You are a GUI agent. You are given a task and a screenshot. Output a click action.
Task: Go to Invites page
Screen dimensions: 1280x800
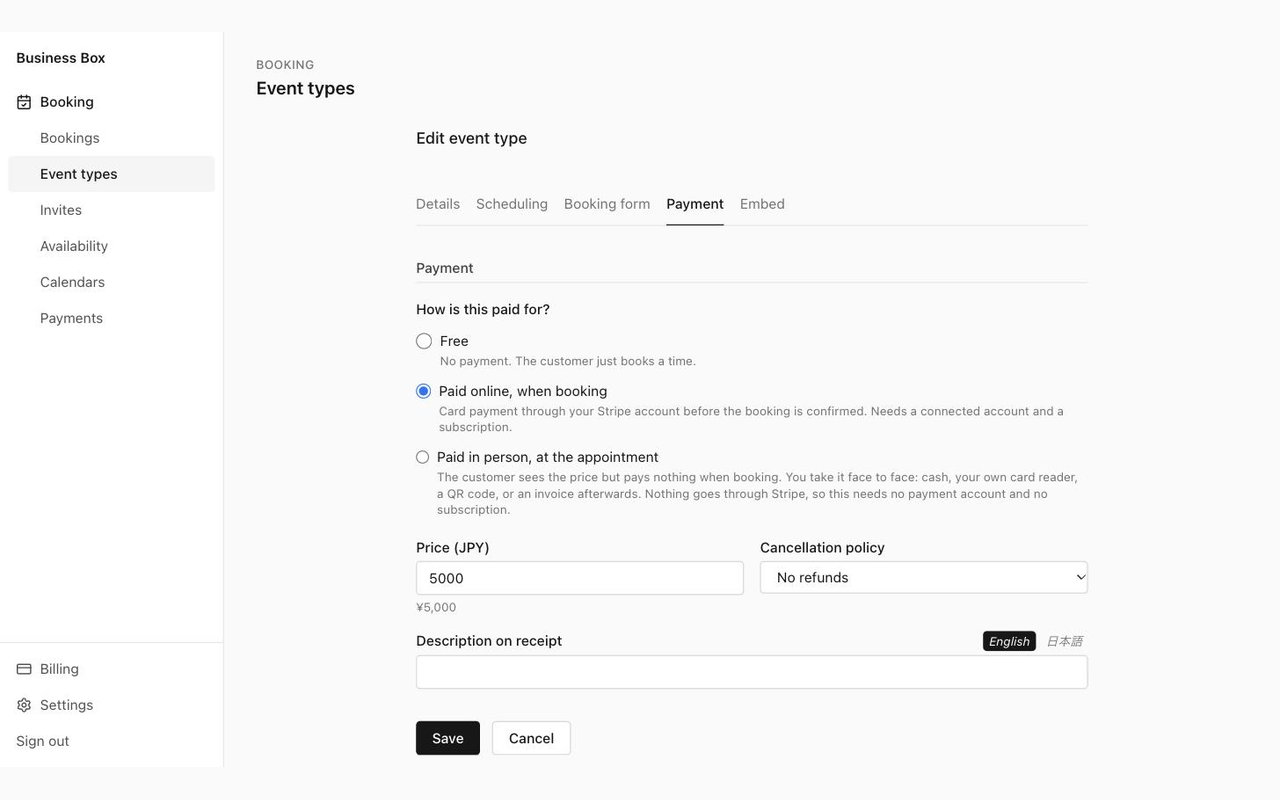coord(111,210)
